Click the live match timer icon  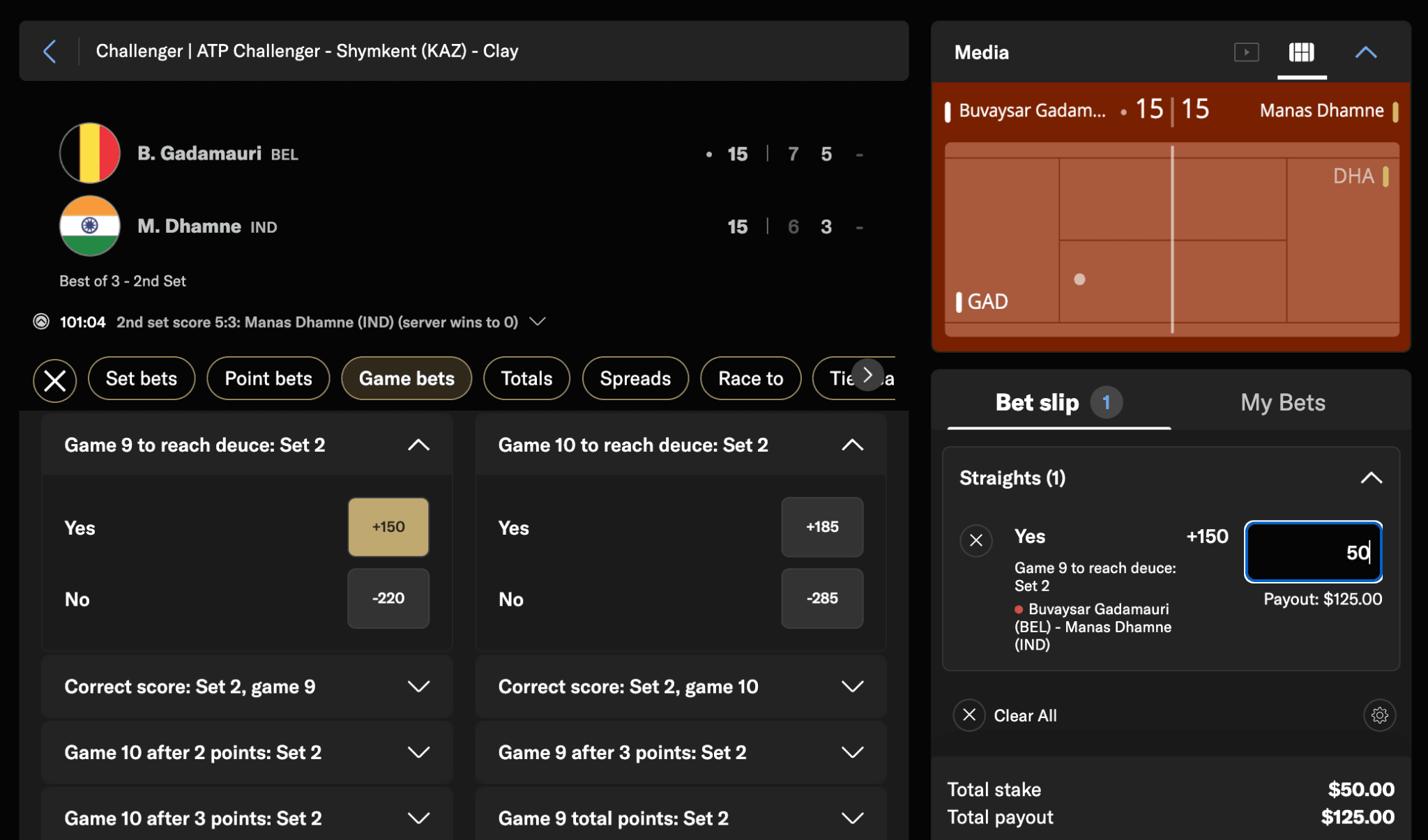[41, 321]
